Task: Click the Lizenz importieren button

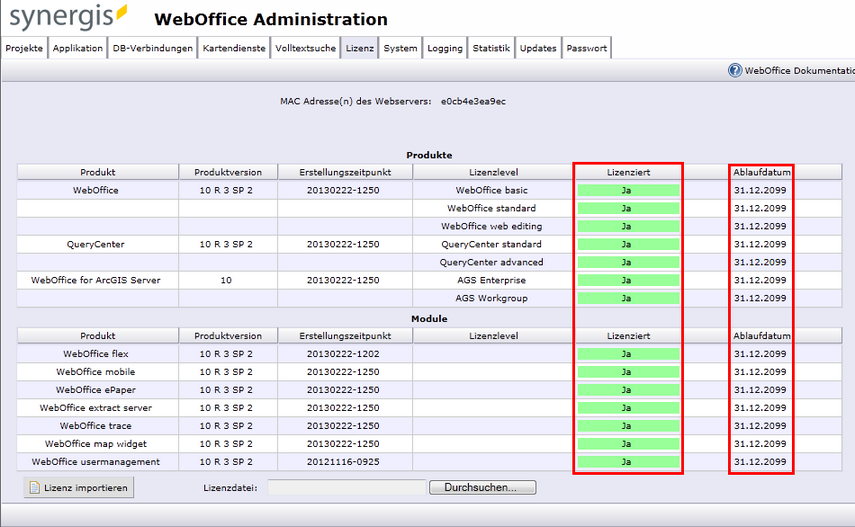Action: click(78, 487)
